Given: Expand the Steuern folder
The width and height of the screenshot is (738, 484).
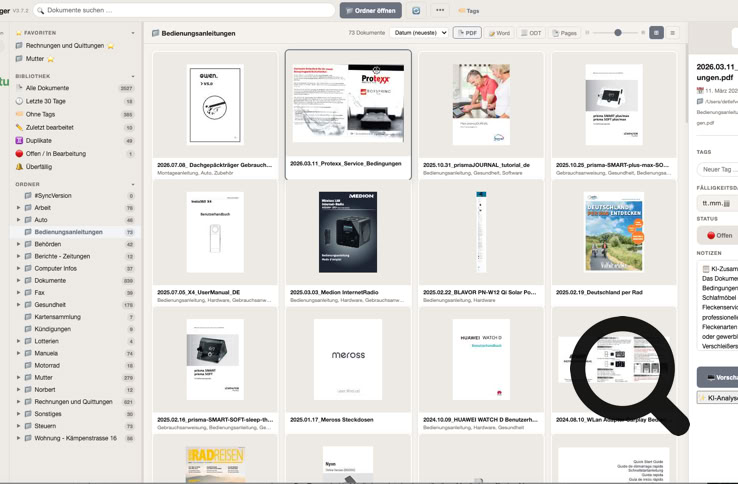Looking at the screenshot, I should coord(18,426).
